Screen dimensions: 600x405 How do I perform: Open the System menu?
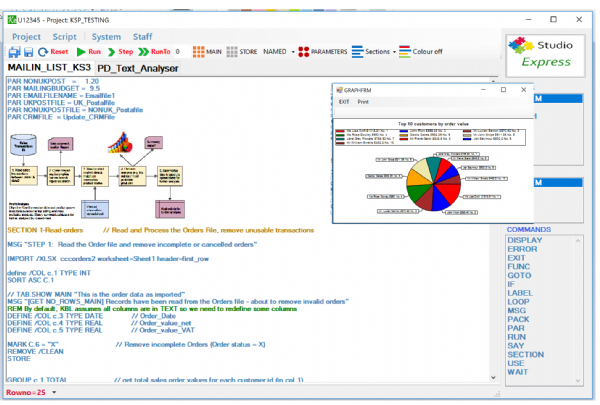107,35
